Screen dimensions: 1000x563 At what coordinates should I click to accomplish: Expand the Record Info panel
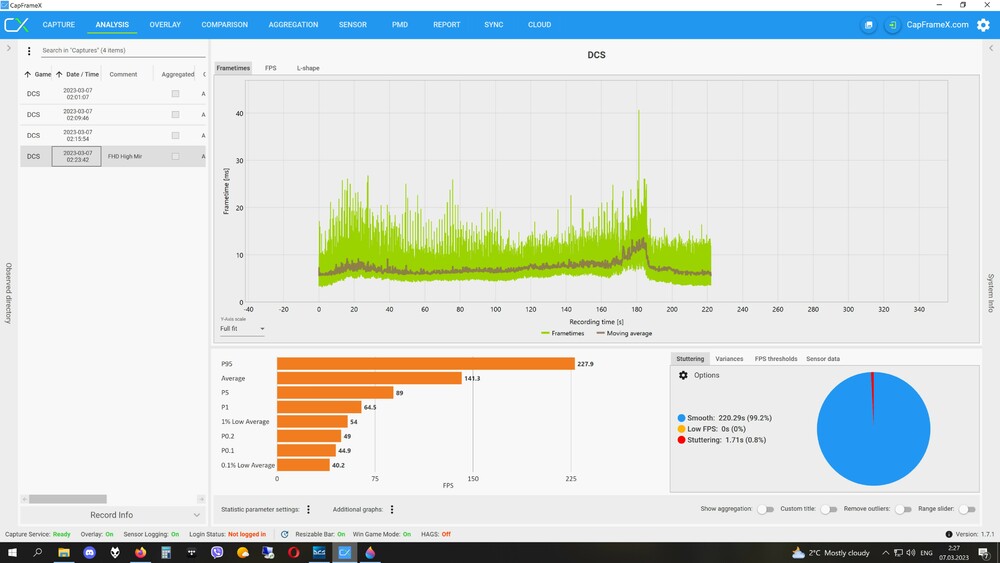pyautogui.click(x=112, y=515)
